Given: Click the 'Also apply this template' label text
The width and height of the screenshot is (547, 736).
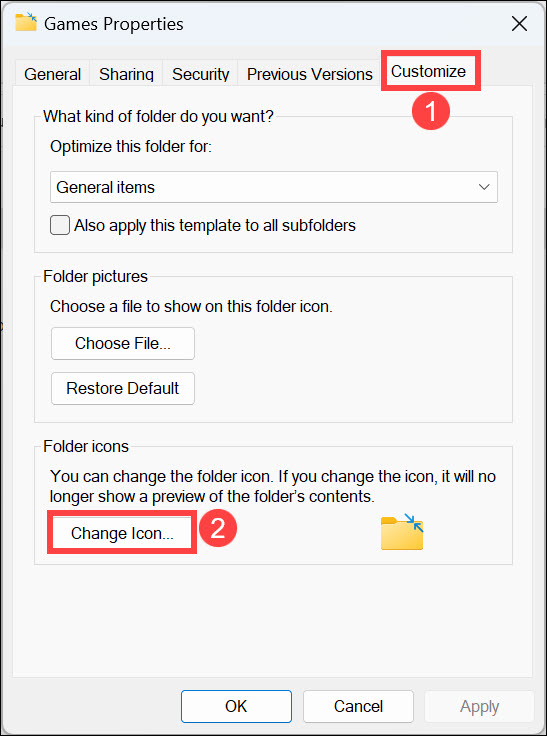Looking at the screenshot, I should 215,226.
